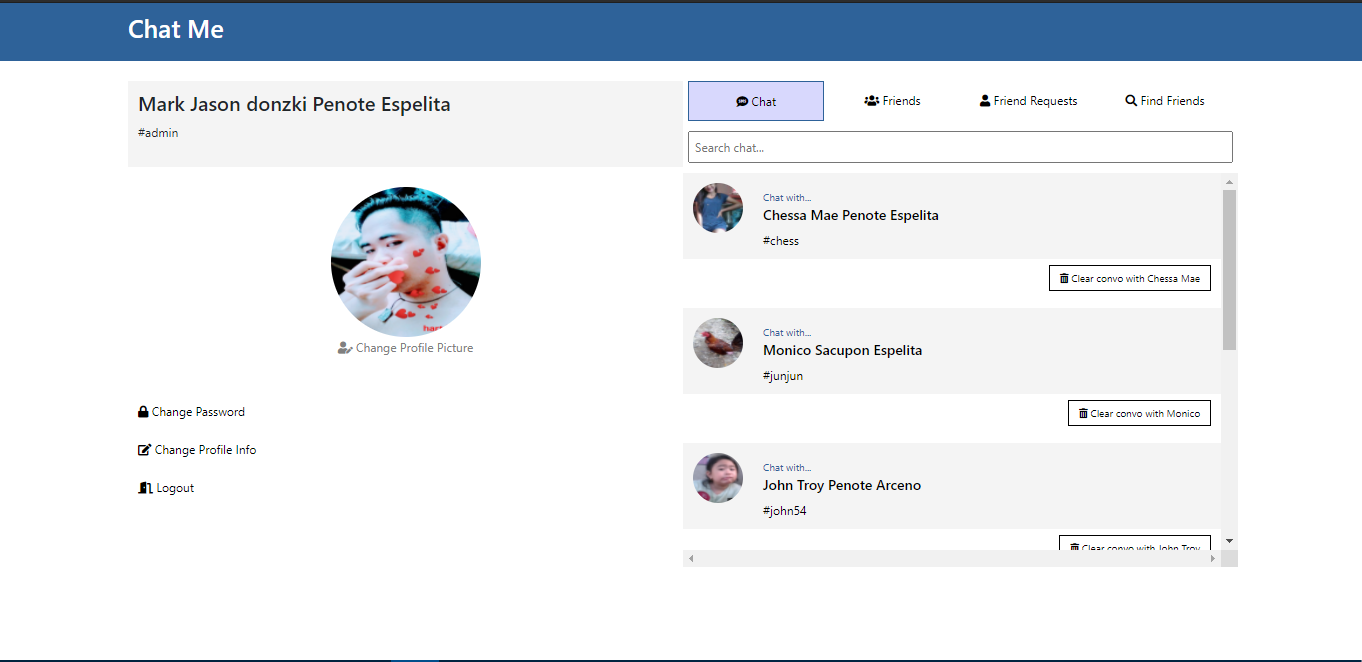The height and width of the screenshot is (662, 1362).
Task: Click the trash icon for Monico convo
Action: click(x=1083, y=413)
